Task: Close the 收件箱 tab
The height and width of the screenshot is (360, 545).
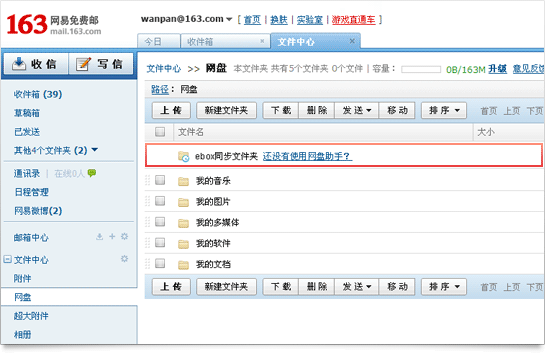Action: point(262,41)
